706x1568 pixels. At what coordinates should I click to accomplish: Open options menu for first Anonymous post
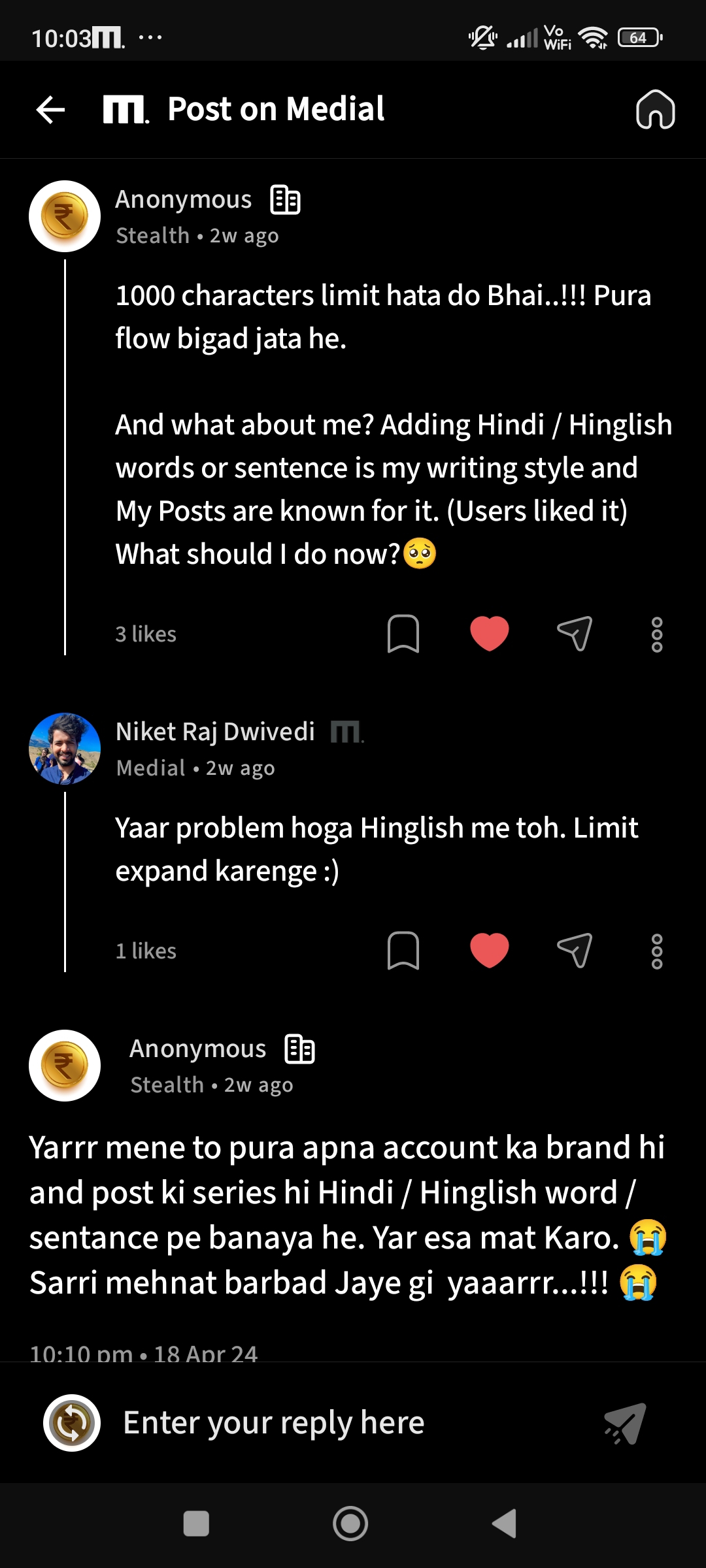(657, 634)
